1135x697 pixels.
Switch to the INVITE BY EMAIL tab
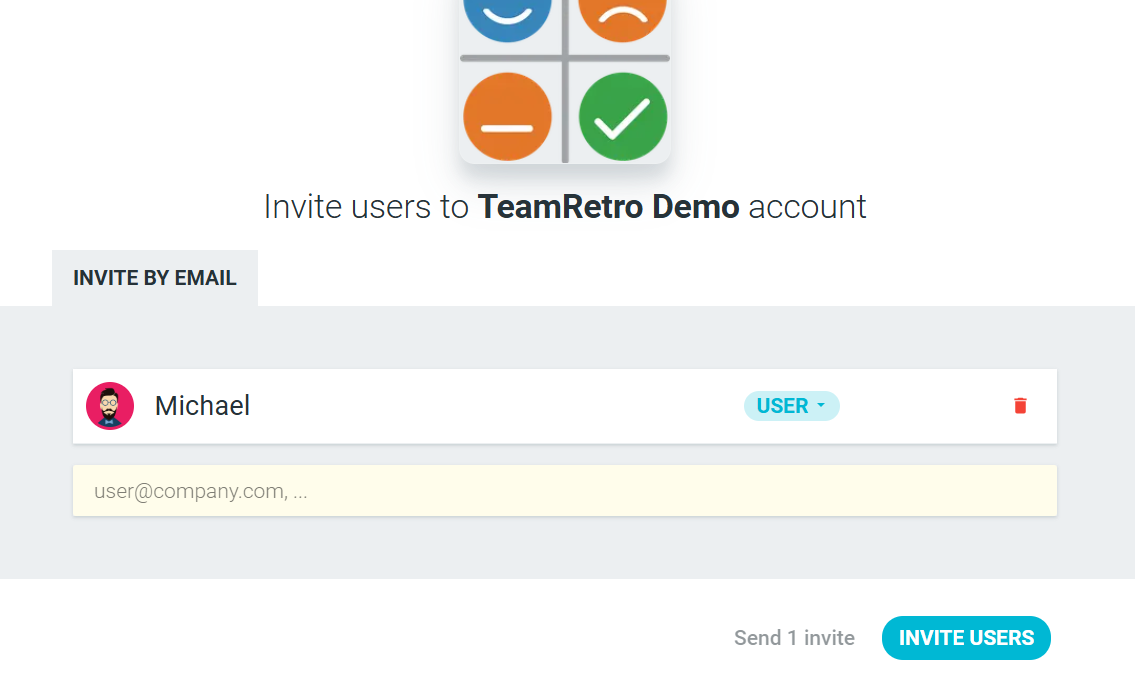(x=155, y=278)
